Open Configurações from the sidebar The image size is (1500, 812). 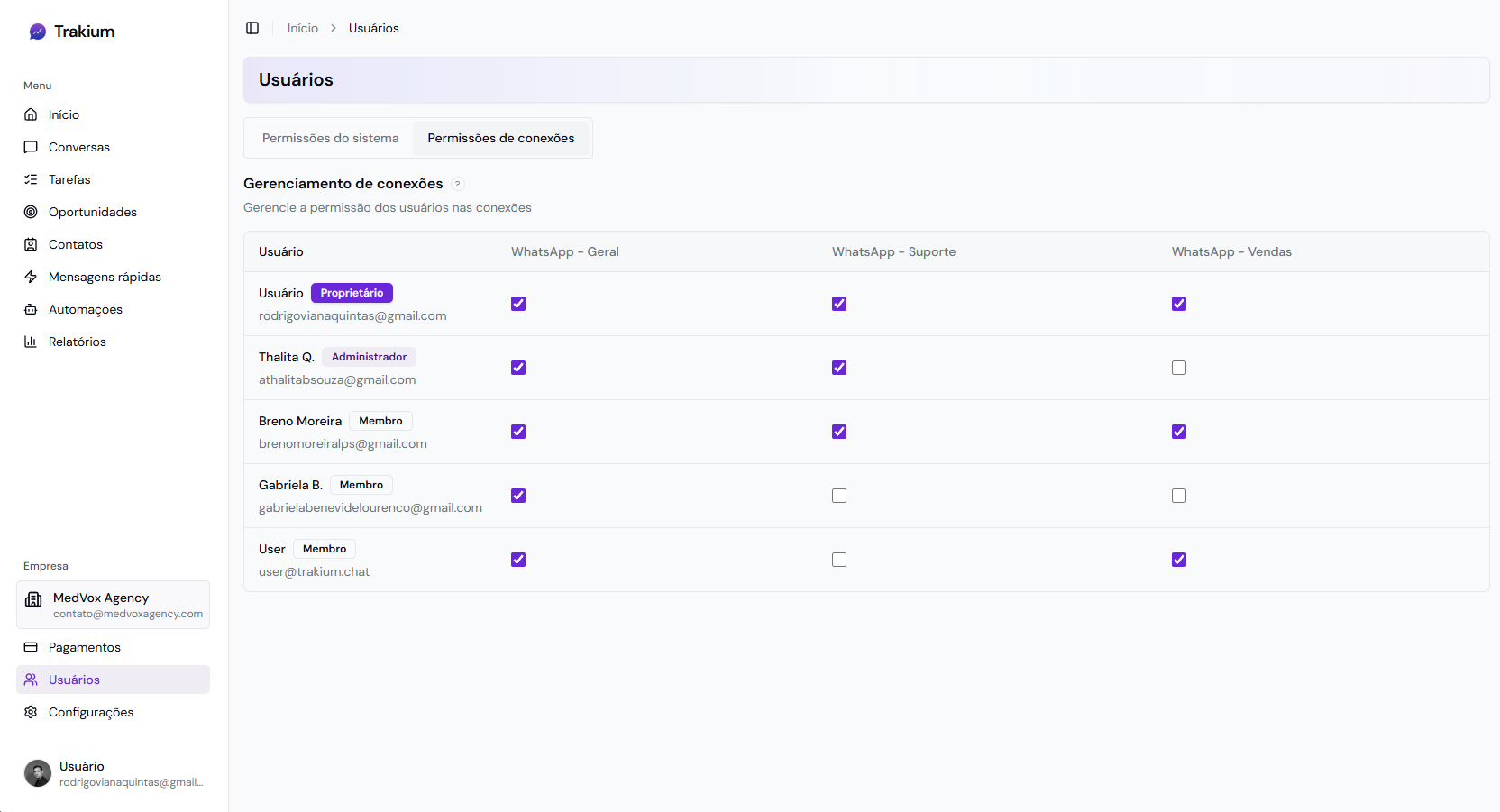(x=90, y=712)
